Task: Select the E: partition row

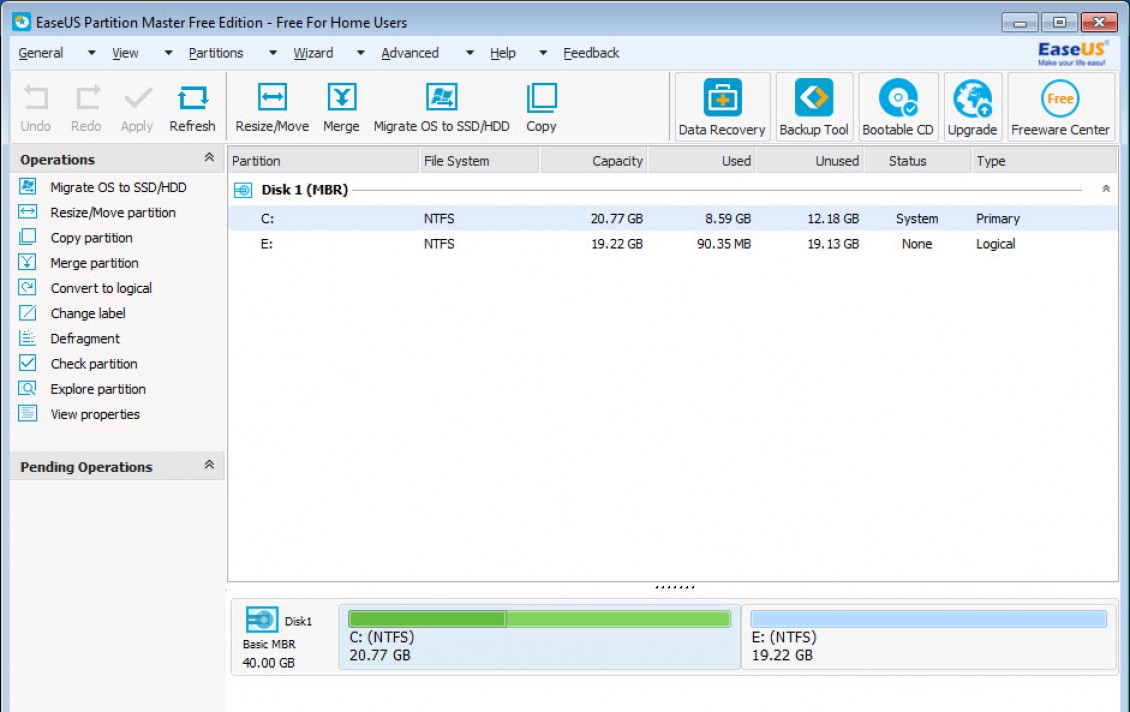Action: pyautogui.click(x=672, y=244)
